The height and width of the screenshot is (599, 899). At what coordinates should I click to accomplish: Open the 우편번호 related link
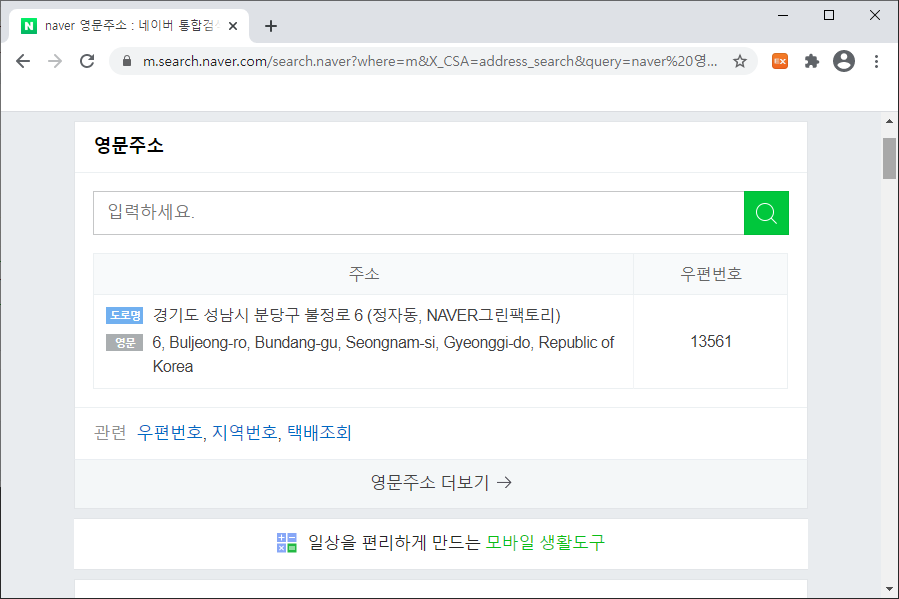tap(170, 432)
